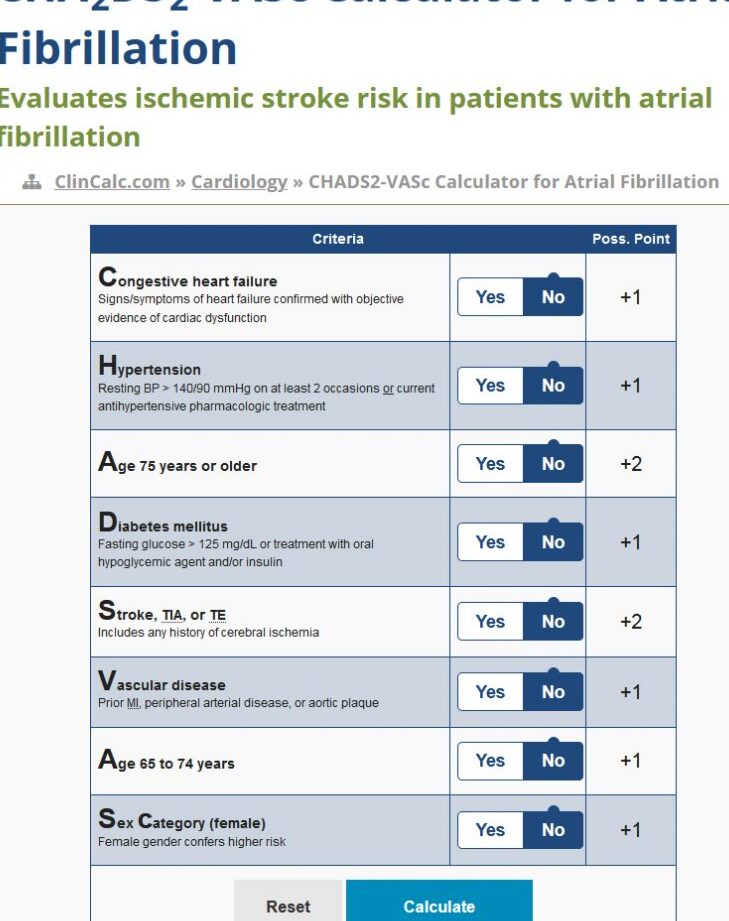Set Hypertension toggle to No
Viewport: 729px width, 921px height.
click(553, 385)
